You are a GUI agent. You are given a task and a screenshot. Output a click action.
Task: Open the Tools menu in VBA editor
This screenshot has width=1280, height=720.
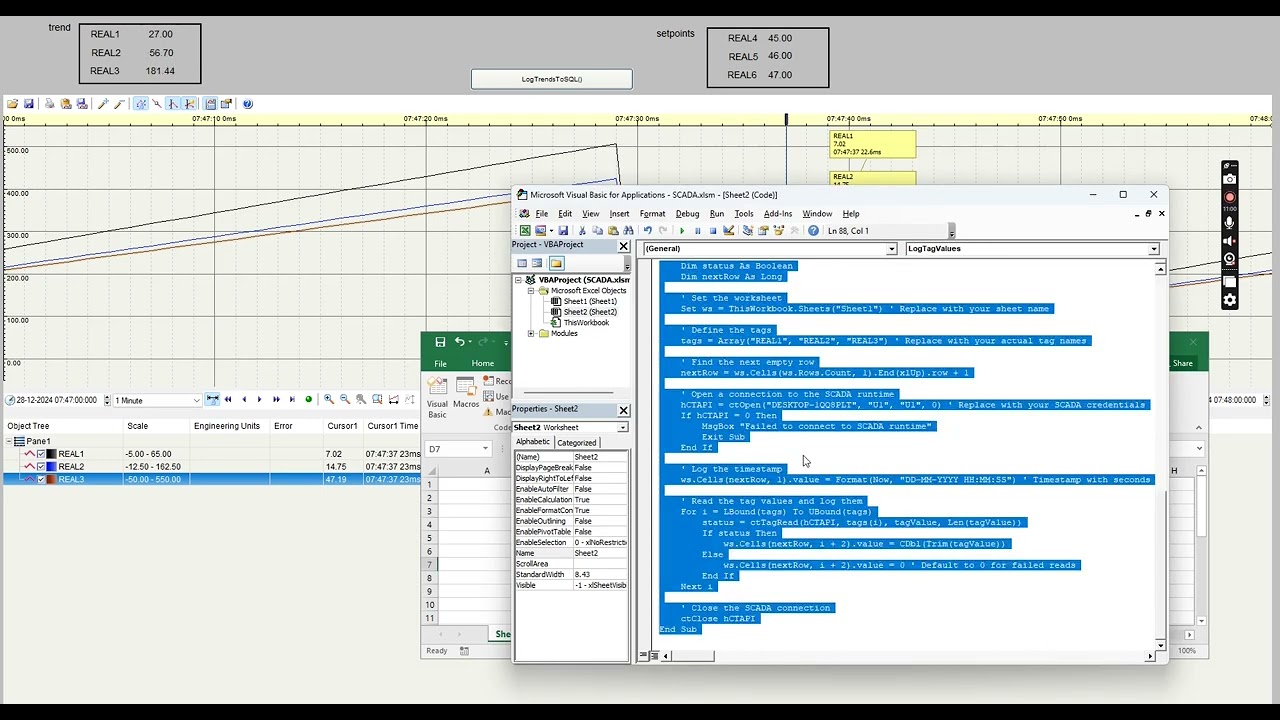[x=743, y=214]
